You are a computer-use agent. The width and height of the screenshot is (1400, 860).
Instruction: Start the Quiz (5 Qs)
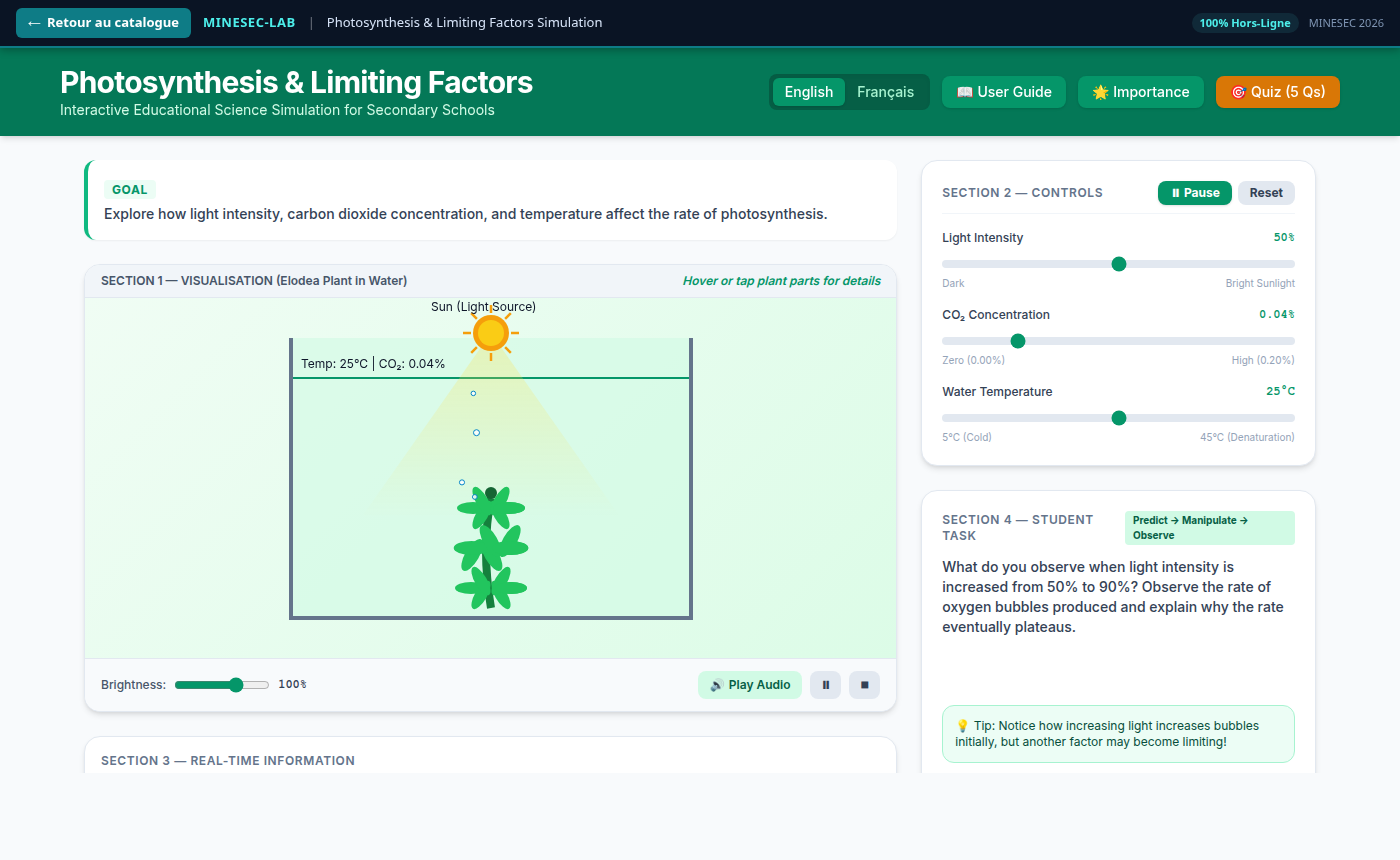click(x=1278, y=92)
